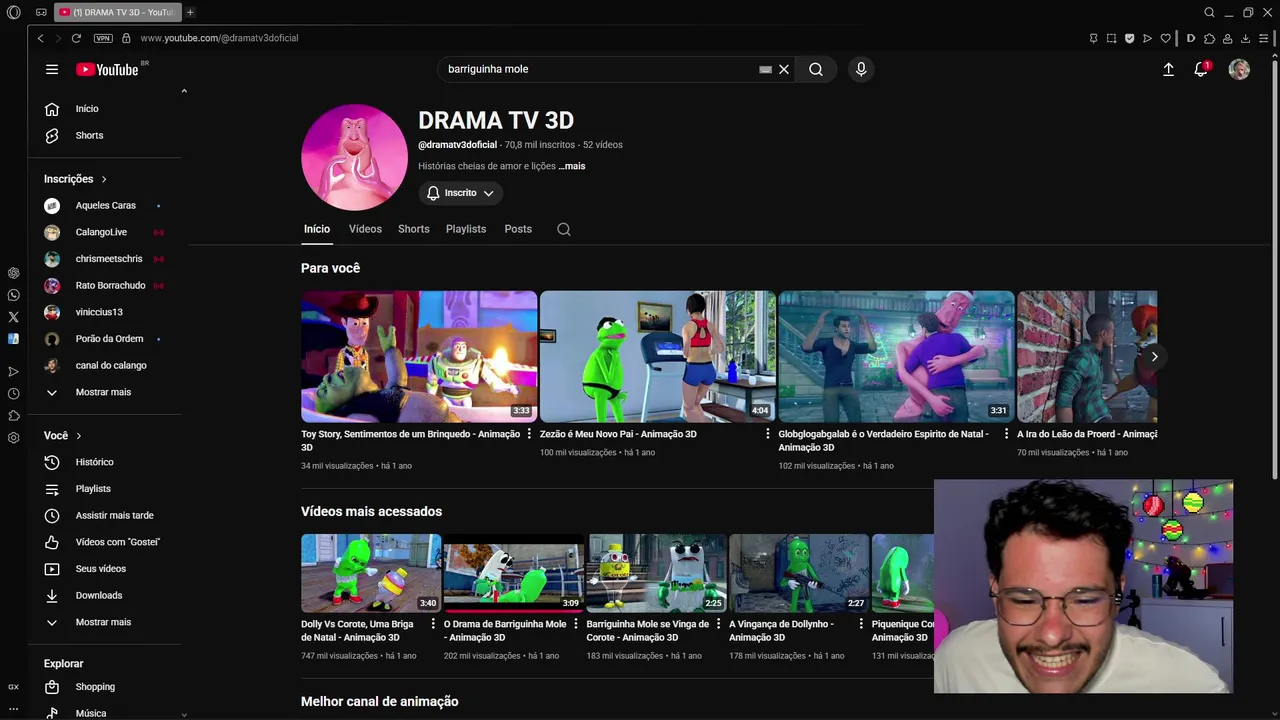The height and width of the screenshot is (720, 1280).
Task: Toggle the VPN badge in address bar
Action: 103,38
